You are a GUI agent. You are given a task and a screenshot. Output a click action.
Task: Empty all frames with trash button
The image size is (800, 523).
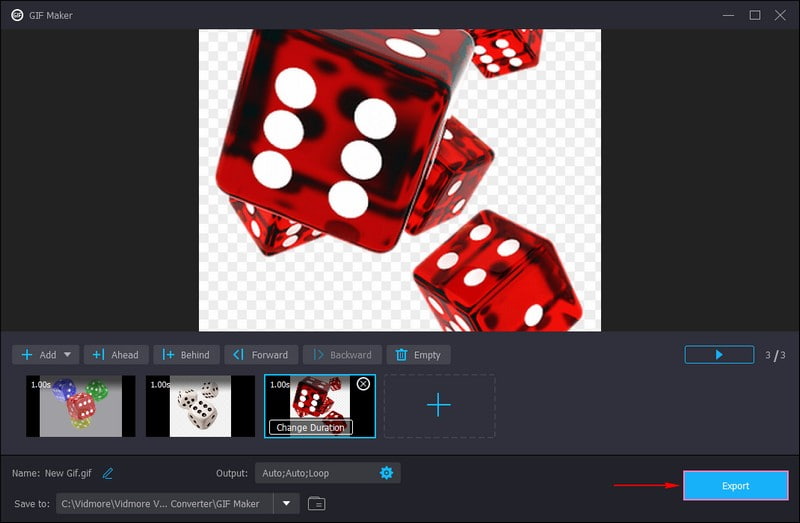pos(418,355)
